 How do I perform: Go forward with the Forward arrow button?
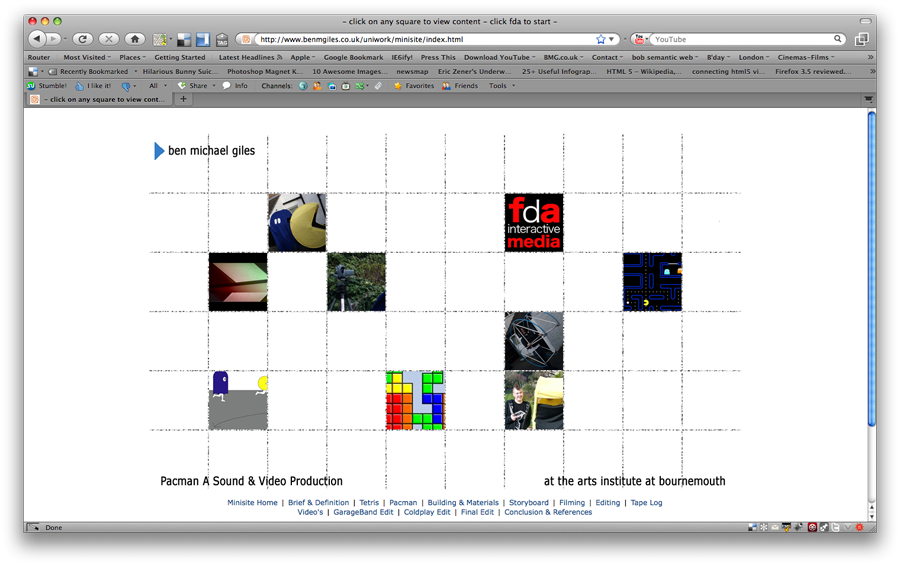53,39
